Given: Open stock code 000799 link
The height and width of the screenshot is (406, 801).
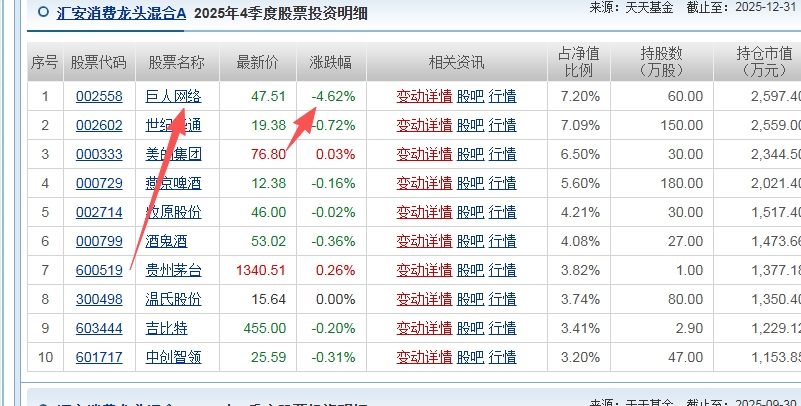Looking at the screenshot, I should 99,241.
